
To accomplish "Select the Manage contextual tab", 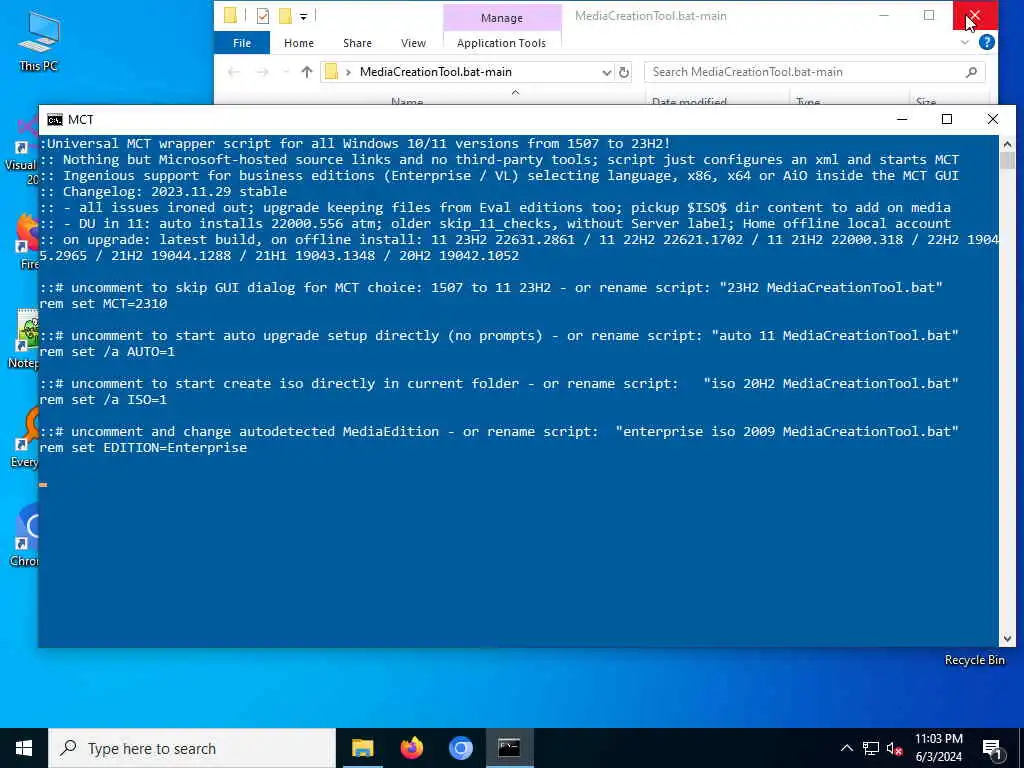I will (x=502, y=18).
